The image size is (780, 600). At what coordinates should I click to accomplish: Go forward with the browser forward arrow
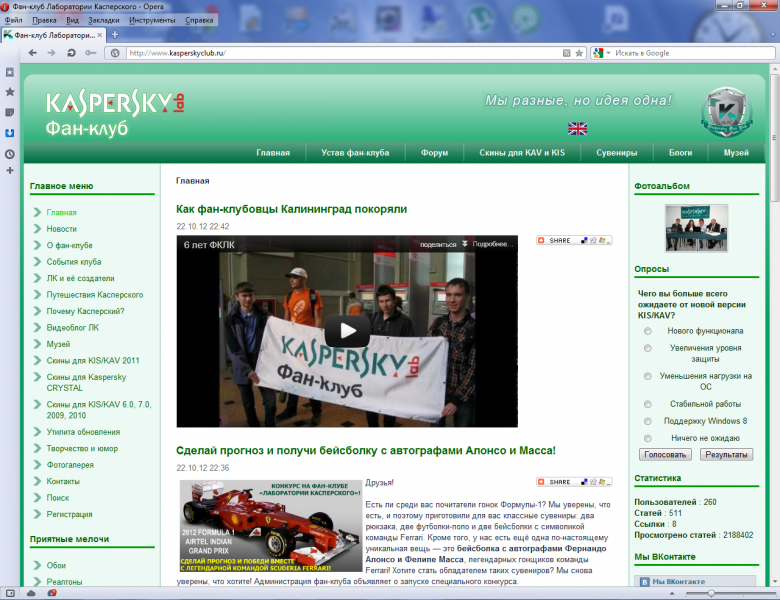click(x=51, y=53)
